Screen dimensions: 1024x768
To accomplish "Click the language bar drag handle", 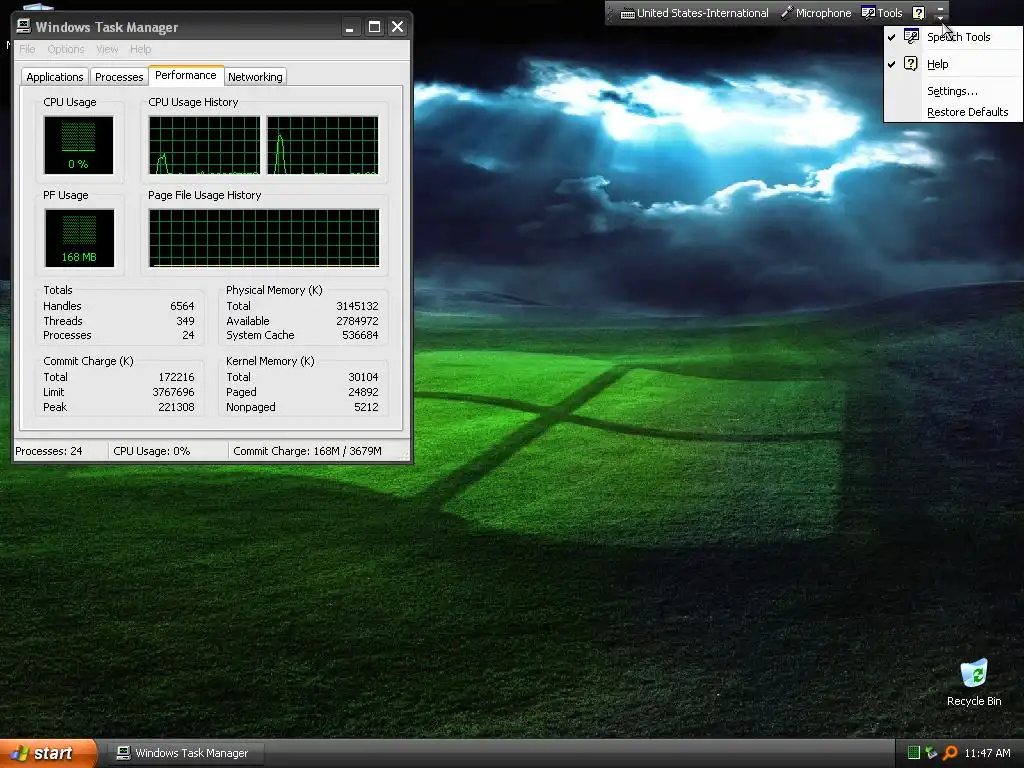I will point(611,13).
